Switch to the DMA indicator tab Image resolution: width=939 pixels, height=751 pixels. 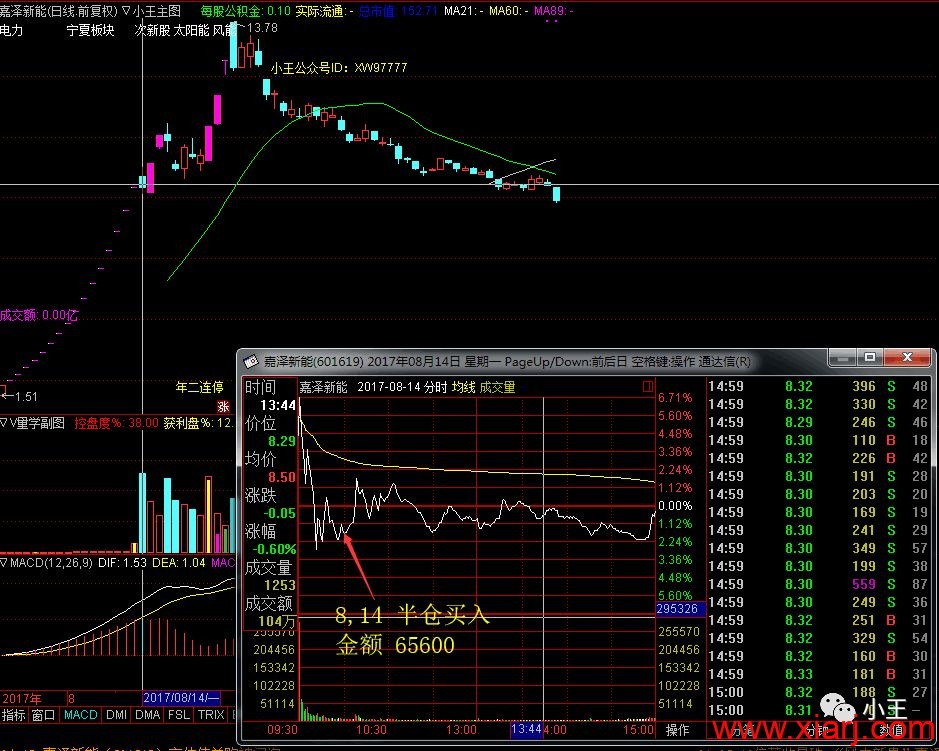click(x=147, y=715)
